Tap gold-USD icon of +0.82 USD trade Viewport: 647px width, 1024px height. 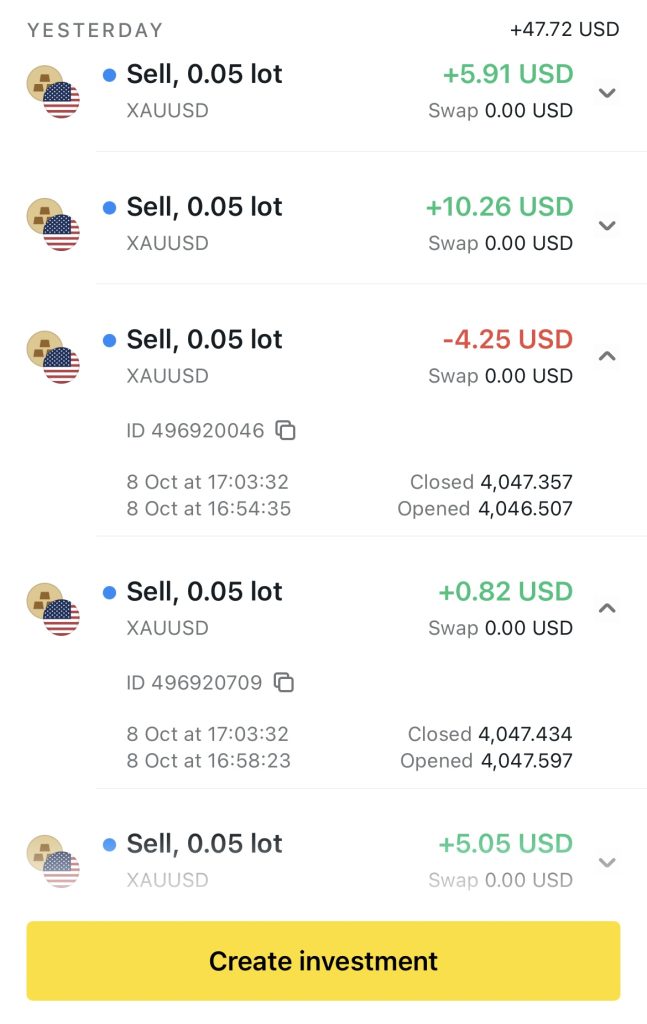click(53, 609)
